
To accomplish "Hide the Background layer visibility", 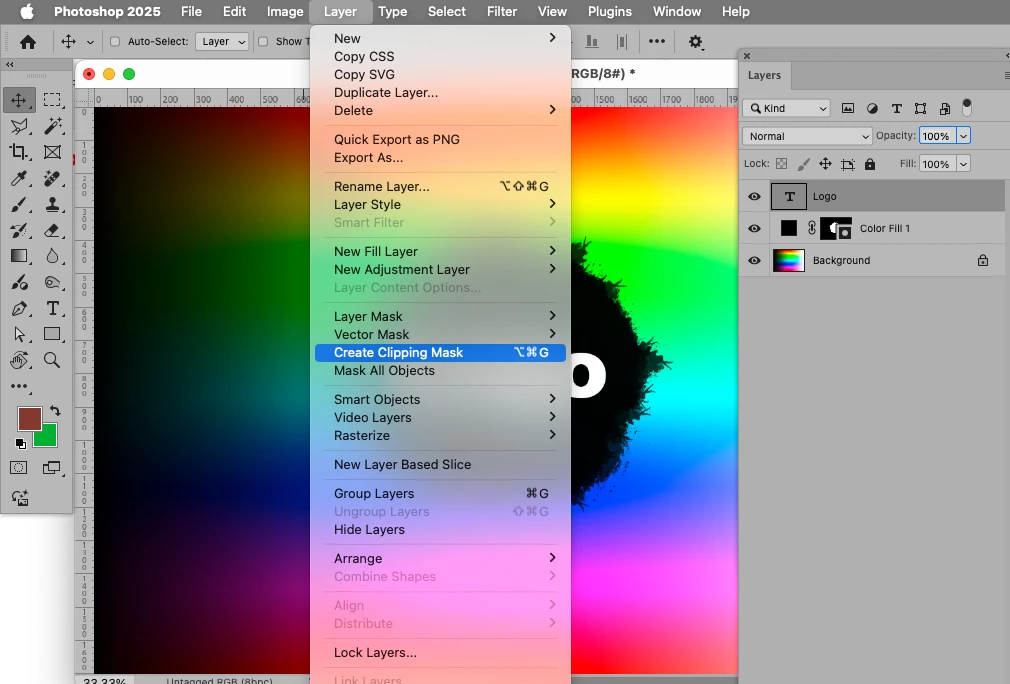I will point(754,260).
